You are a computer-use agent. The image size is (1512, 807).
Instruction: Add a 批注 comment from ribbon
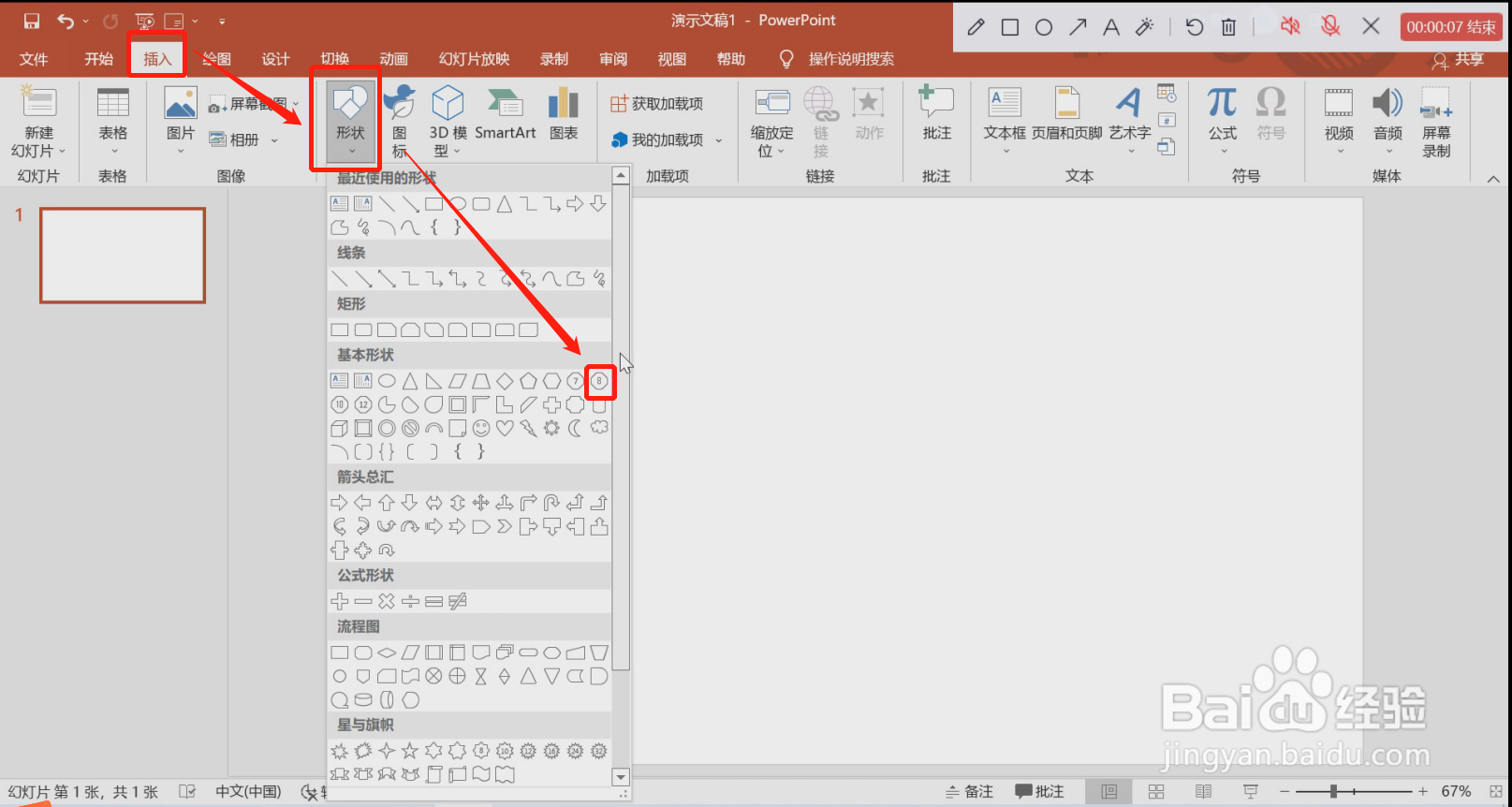[x=936, y=114]
